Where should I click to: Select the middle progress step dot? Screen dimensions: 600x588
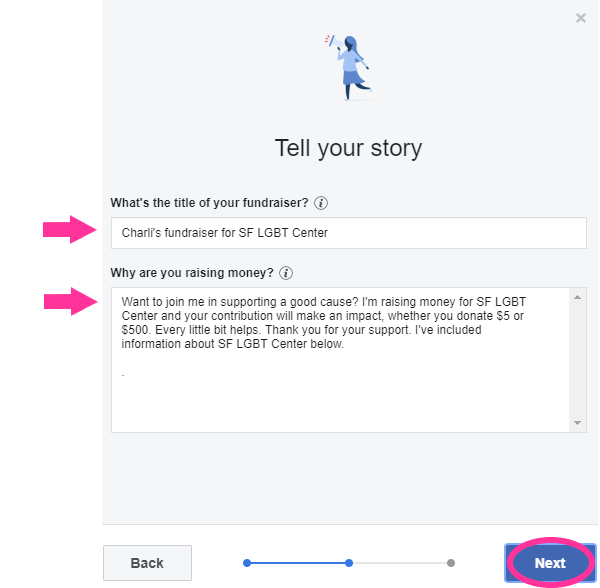[349, 563]
